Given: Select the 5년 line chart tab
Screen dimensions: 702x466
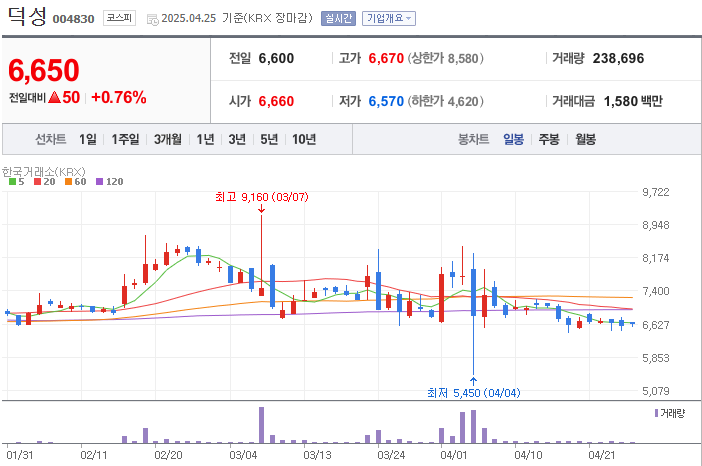Looking at the screenshot, I should tap(269, 139).
